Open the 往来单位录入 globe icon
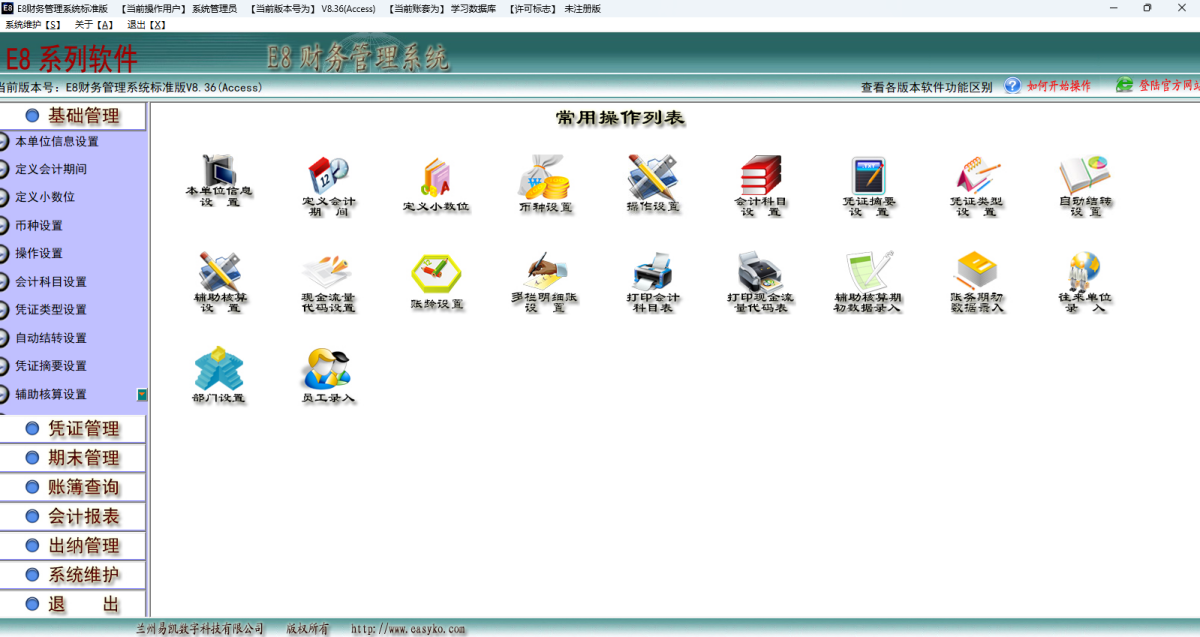Image resolution: width=1200 pixels, height=637 pixels. [1085, 271]
